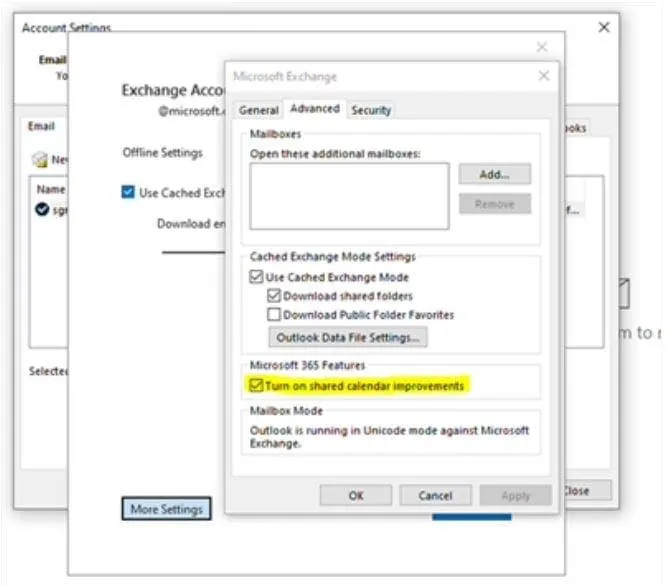Close the Microsoft Exchange dialog
This screenshot has height=586, width=670.
(544, 76)
